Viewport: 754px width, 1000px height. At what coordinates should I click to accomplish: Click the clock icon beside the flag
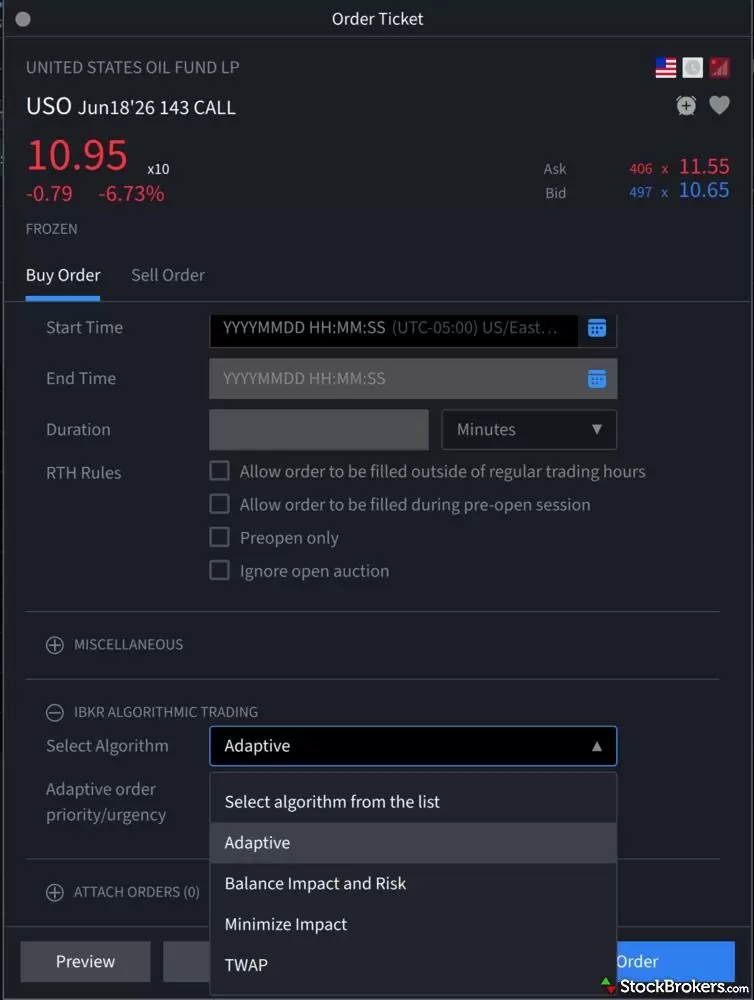coord(692,68)
